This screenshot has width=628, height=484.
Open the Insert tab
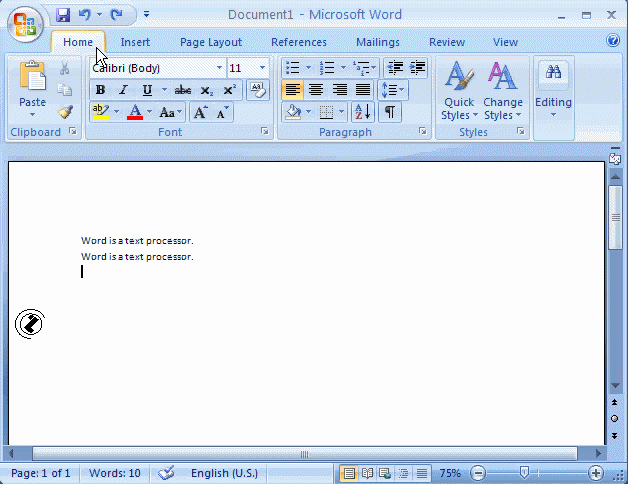point(135,42)
